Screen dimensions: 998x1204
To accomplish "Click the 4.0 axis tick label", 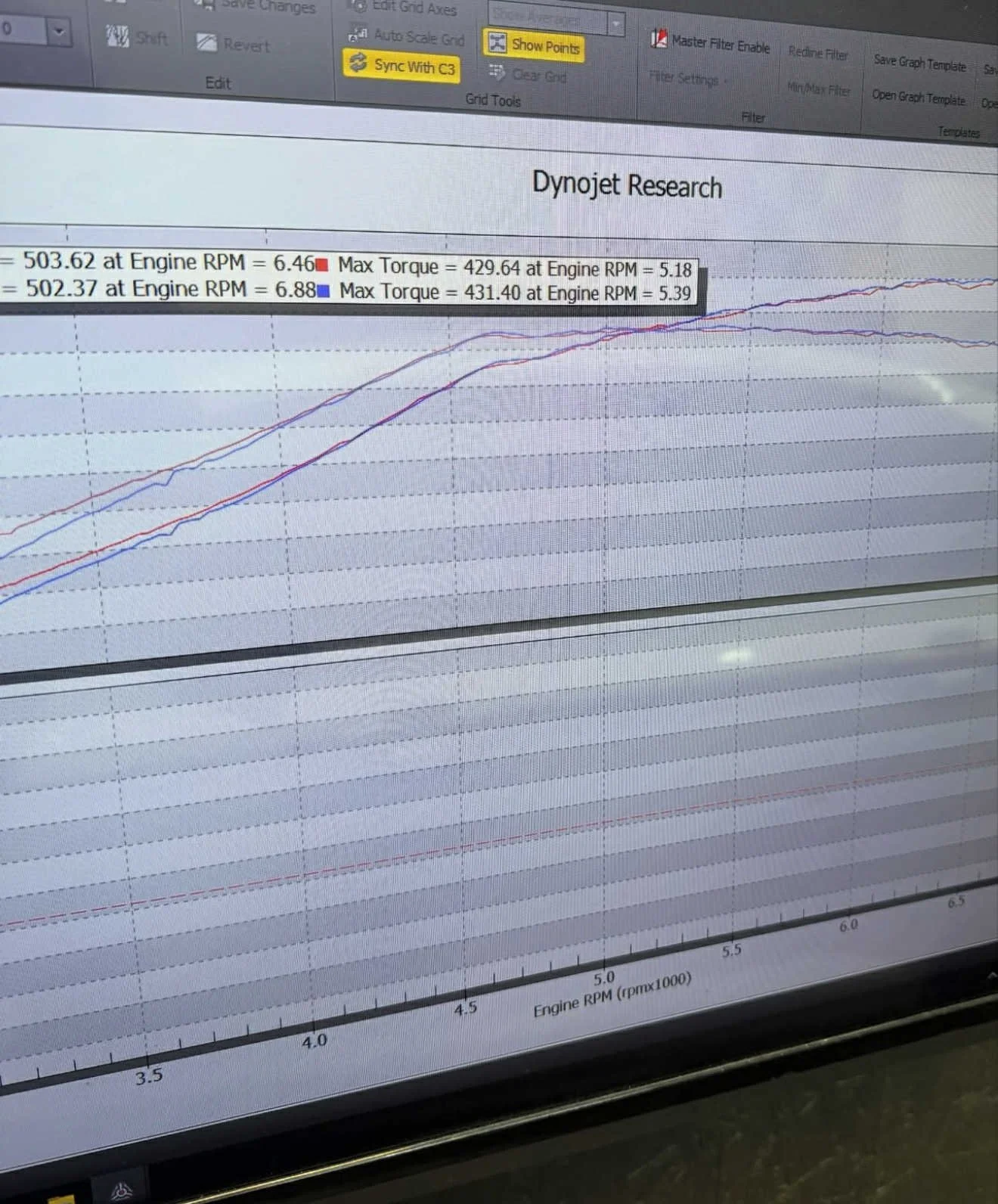I will (x=315, y=1041).
